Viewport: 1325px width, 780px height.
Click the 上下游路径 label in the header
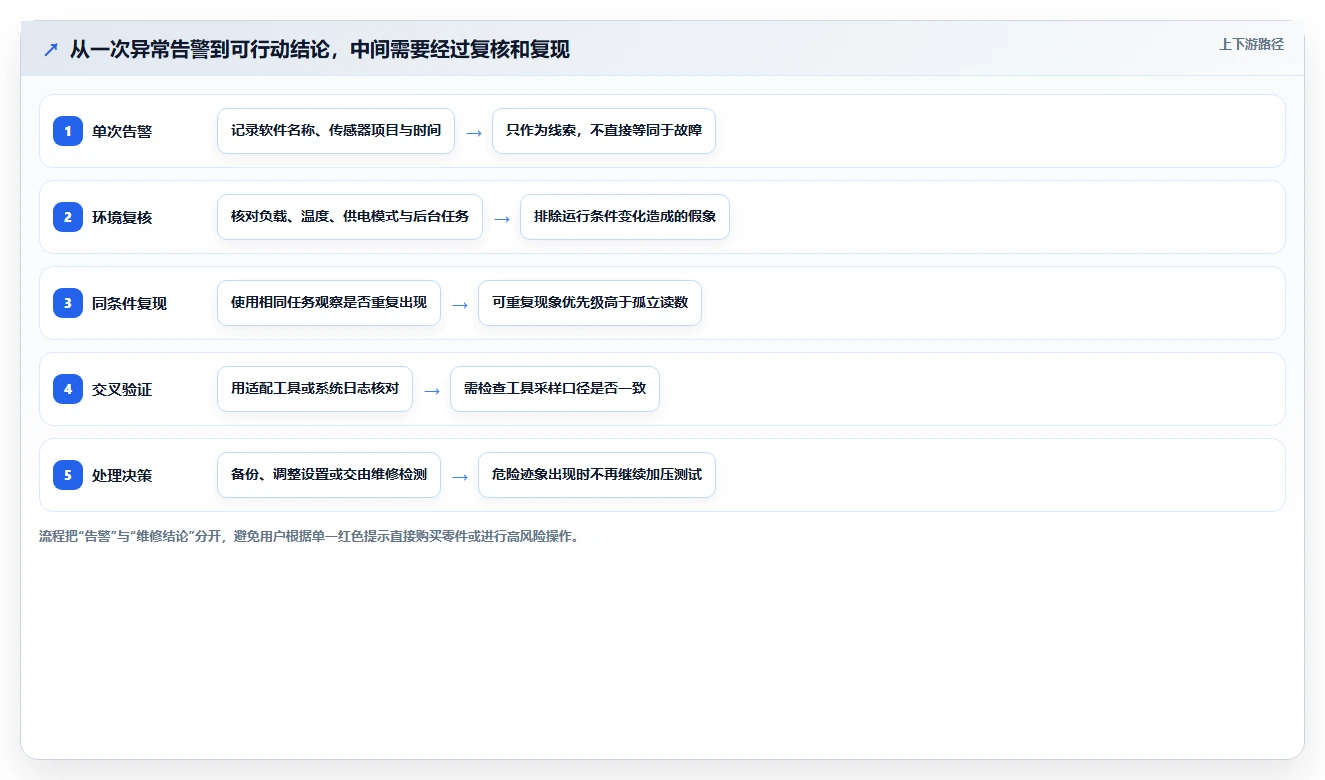(1251, 44)
